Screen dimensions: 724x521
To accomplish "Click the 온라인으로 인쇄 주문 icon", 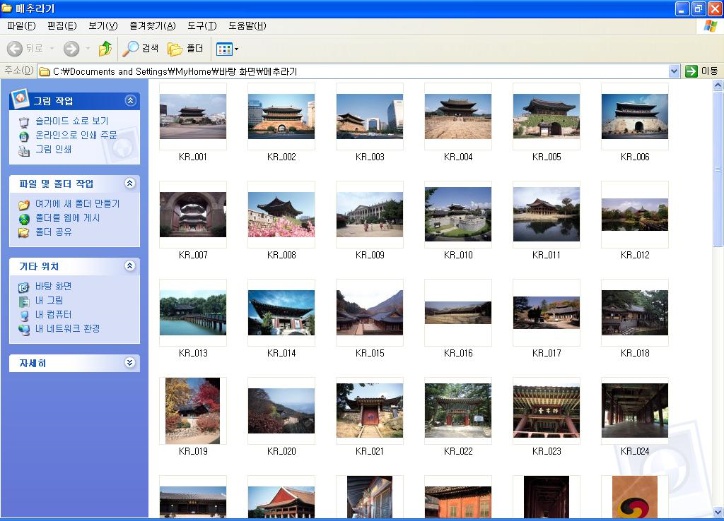I will tap(24, 135).
